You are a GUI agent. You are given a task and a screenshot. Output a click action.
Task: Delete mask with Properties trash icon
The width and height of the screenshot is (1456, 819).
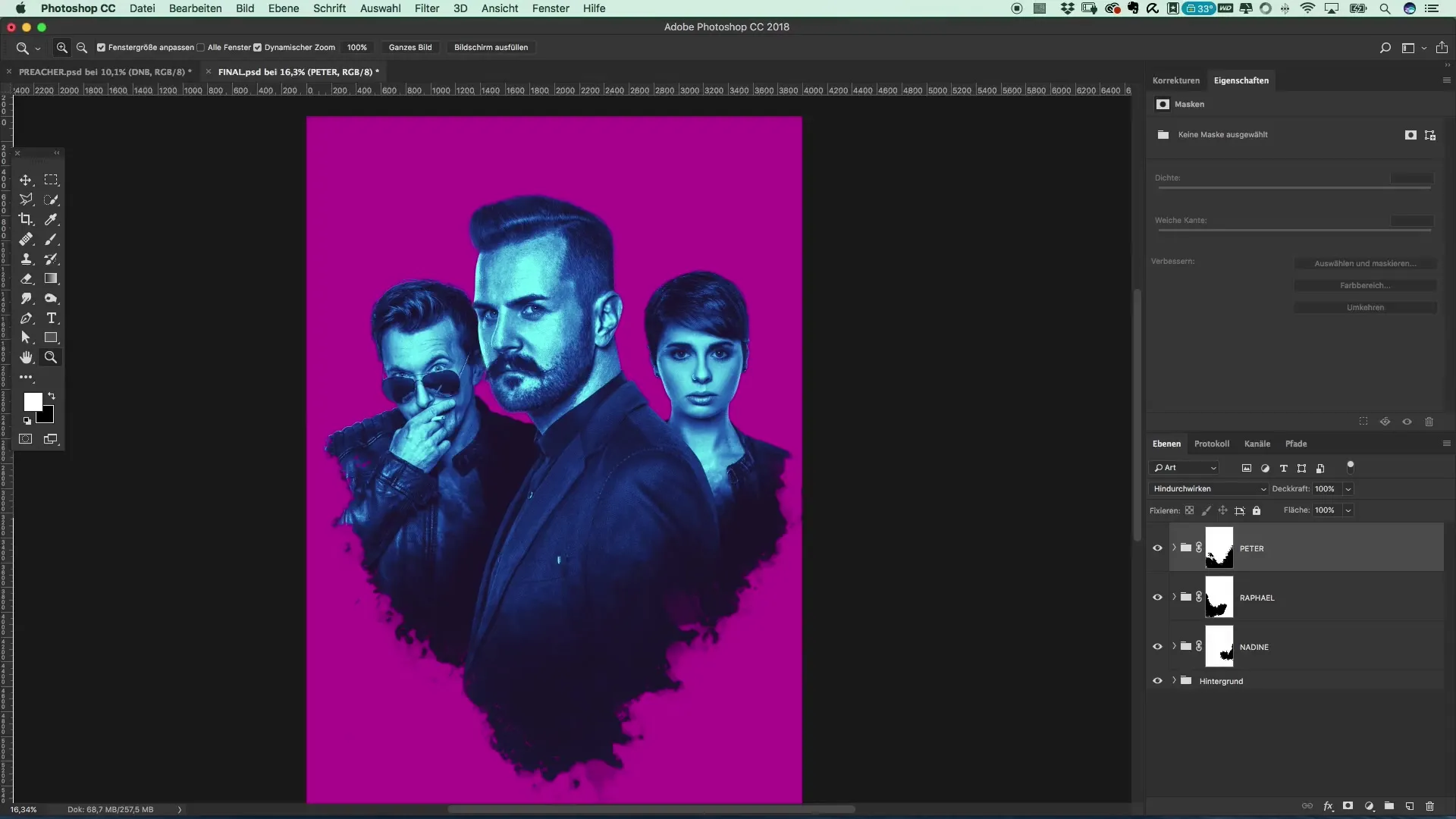[1429, 422]
